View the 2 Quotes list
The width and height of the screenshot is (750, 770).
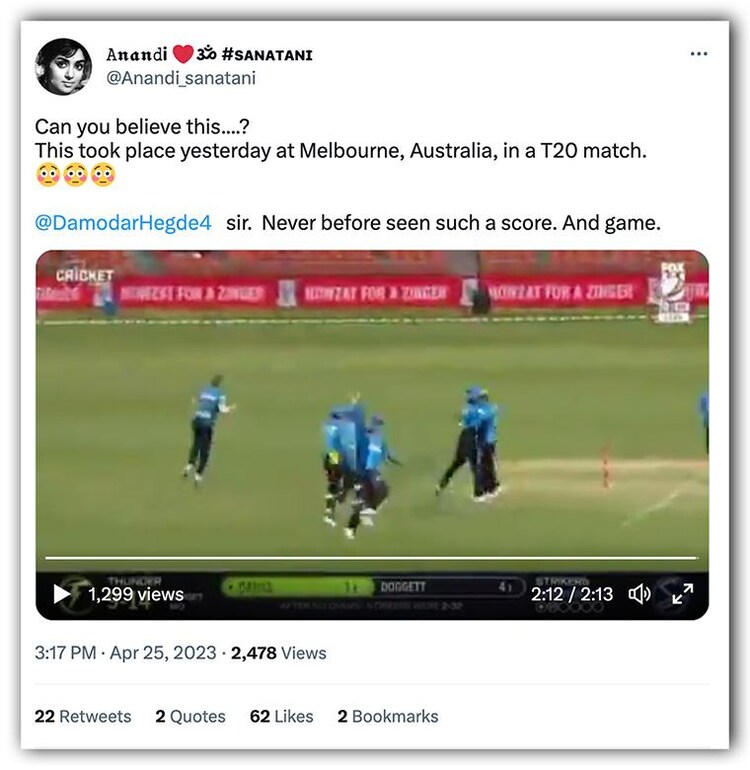point(190,716)
